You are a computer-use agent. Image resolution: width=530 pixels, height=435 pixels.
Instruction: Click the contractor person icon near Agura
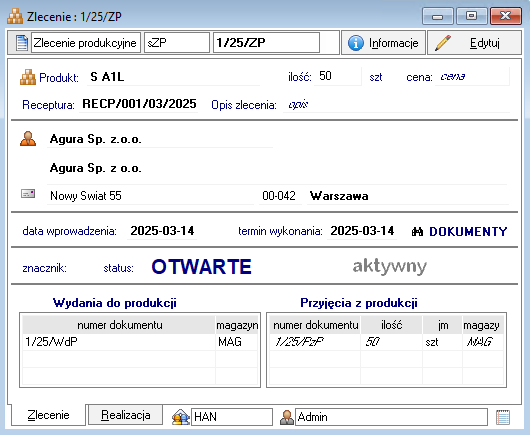point(28,139)
